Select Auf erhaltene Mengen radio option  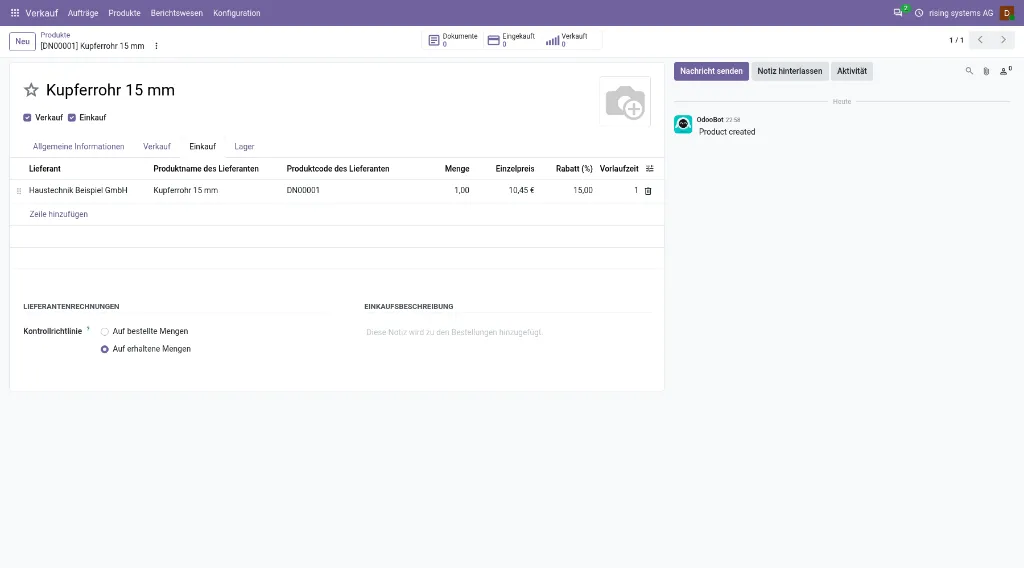[x=104, y=349]
